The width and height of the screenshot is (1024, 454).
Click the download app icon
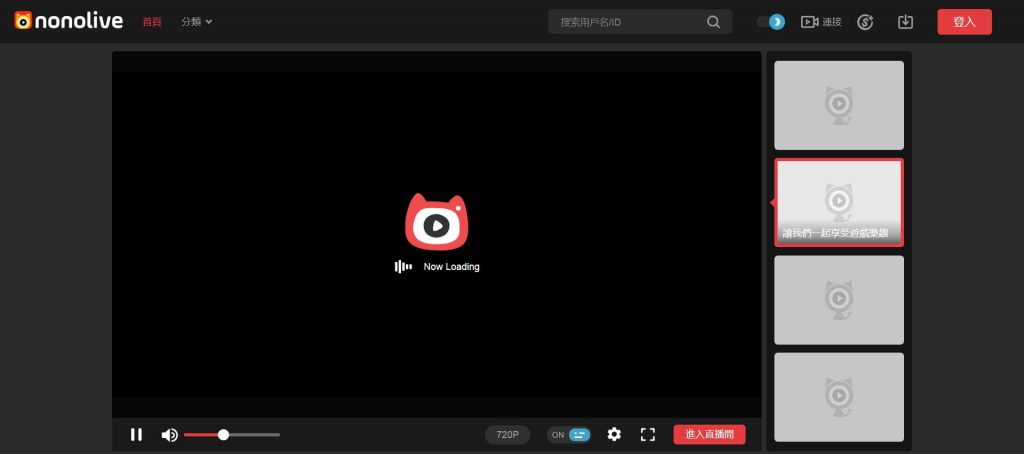point(906,22)
